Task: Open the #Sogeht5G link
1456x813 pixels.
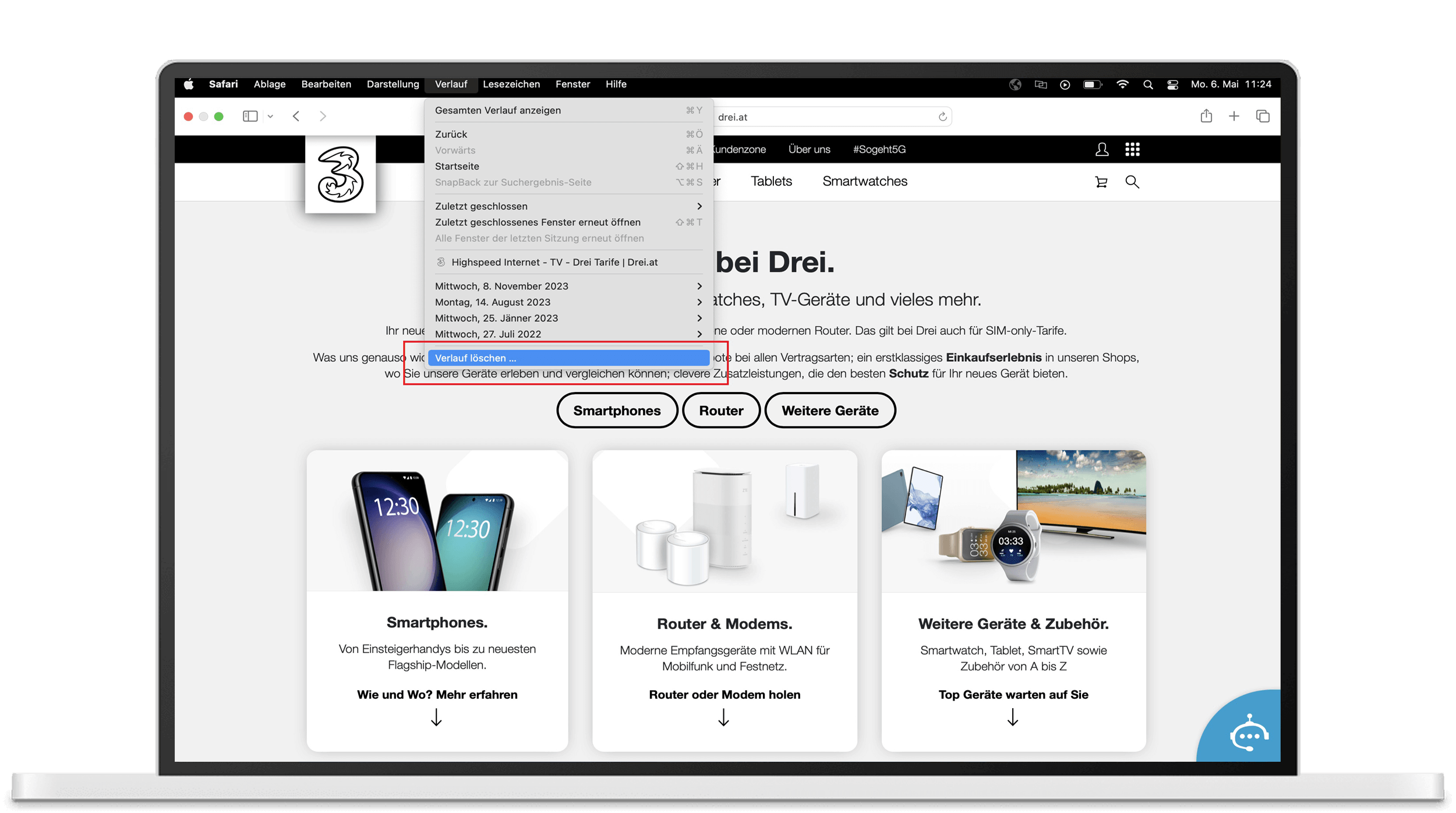Action: (x=879, y=150)
